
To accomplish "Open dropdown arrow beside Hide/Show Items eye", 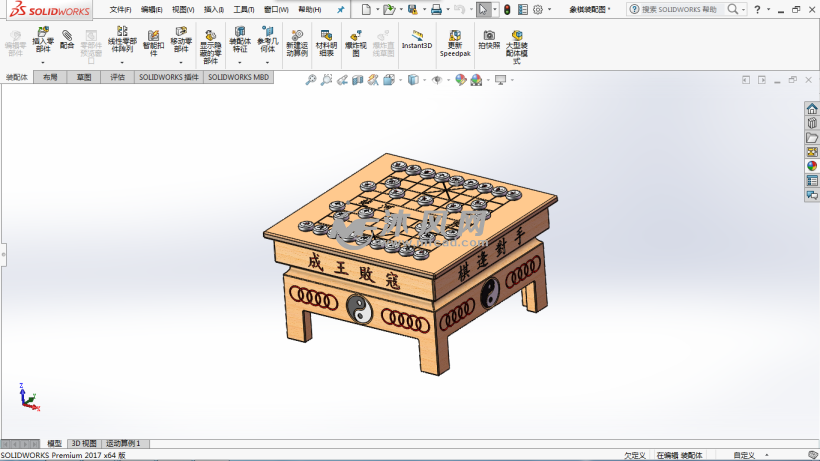I will pos(449,80).
